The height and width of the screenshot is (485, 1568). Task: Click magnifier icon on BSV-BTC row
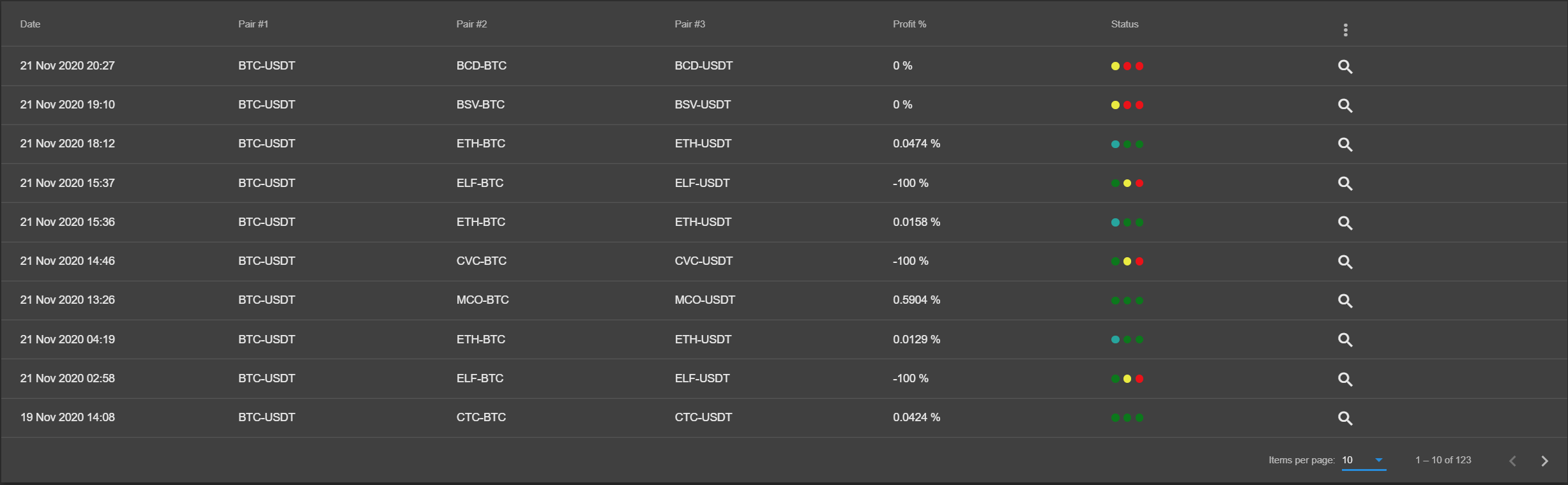point(1345,105)
